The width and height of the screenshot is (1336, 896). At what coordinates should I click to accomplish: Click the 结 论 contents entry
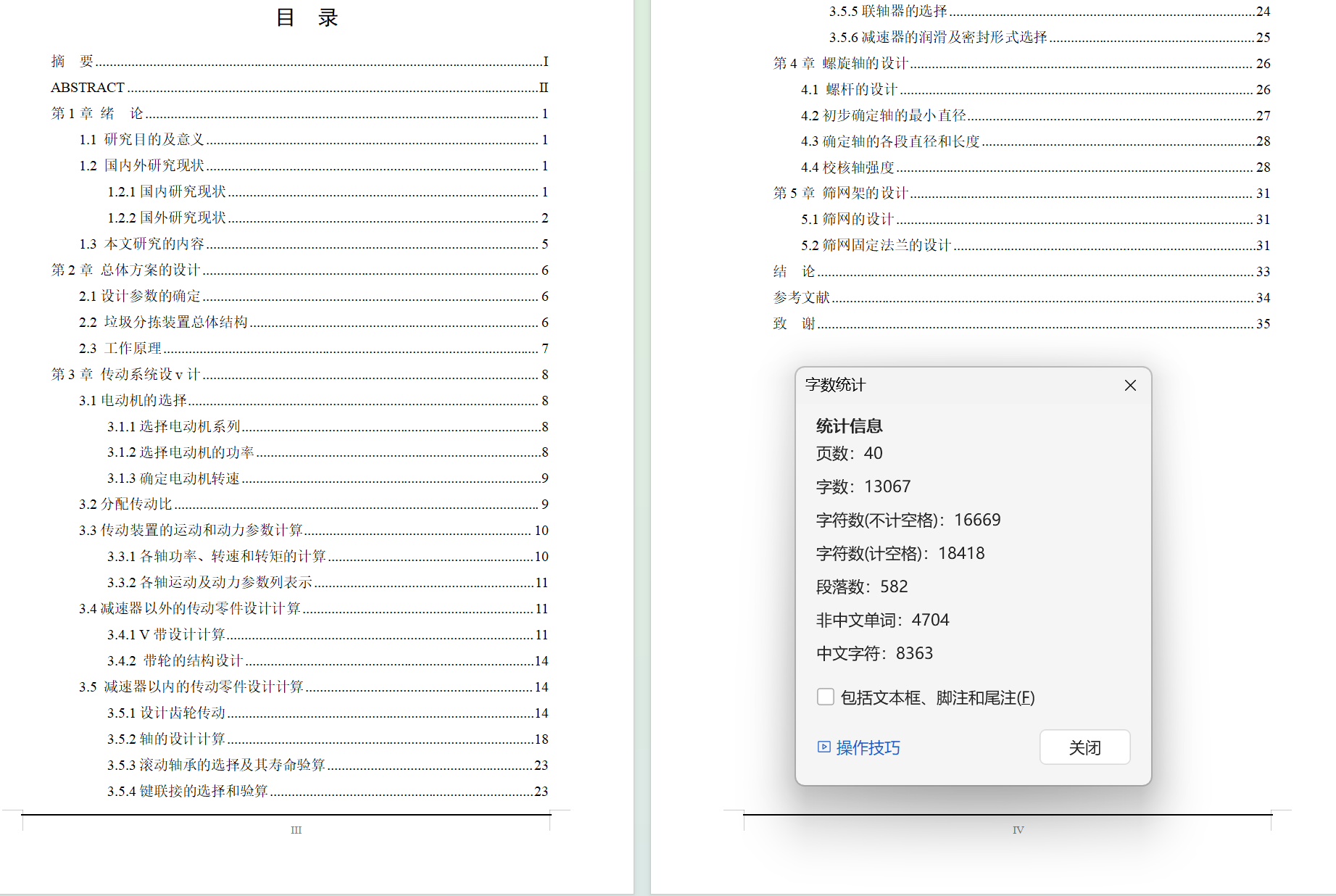1021,272
